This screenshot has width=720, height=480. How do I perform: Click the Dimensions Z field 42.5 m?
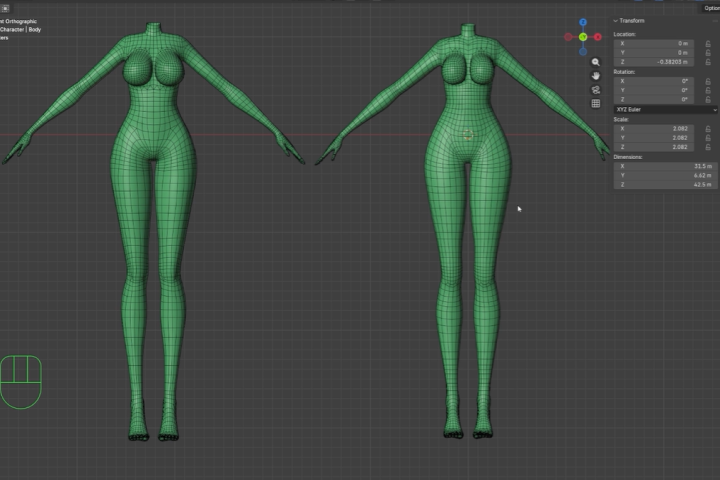(x=666, y=185)
